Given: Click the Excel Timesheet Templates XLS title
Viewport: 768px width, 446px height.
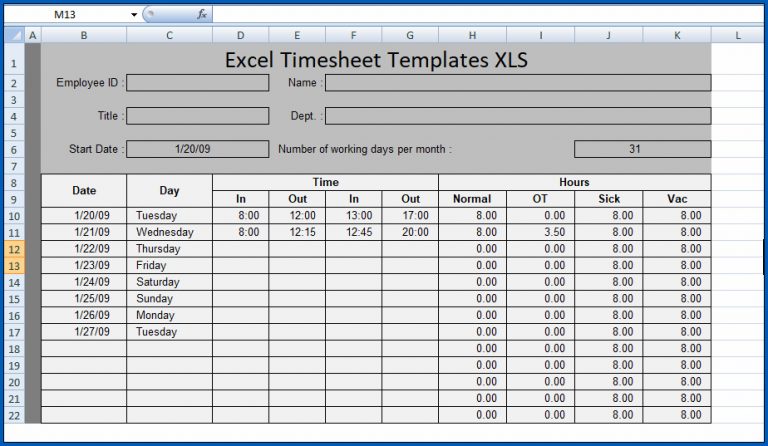Looking at the screenshot, I should click(x=375, y=60).
